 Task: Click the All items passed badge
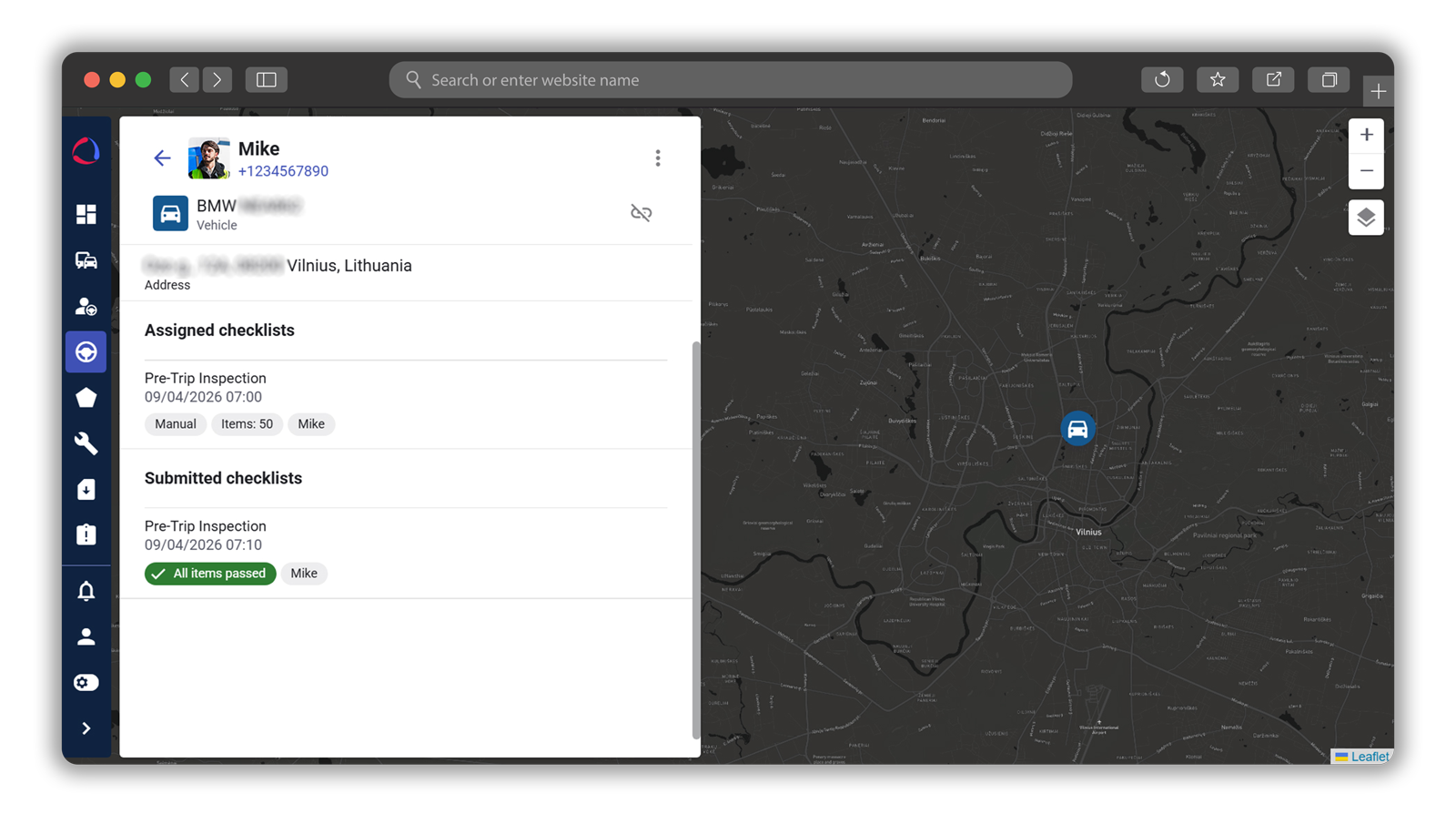click(x=210, y=574)
